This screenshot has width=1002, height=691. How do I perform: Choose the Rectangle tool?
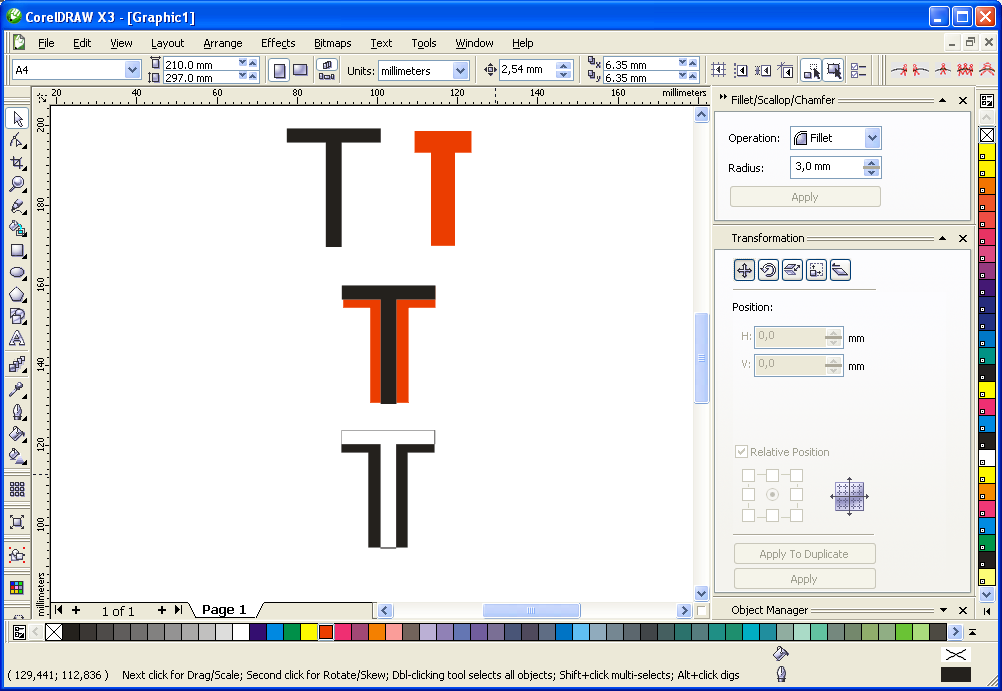(17, 250)
